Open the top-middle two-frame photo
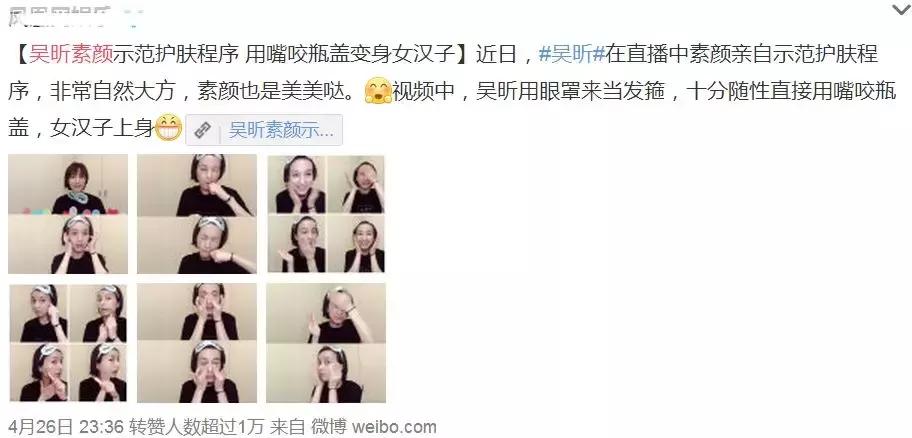The height and width of the screenshot is (438, 912). (197, 214)
